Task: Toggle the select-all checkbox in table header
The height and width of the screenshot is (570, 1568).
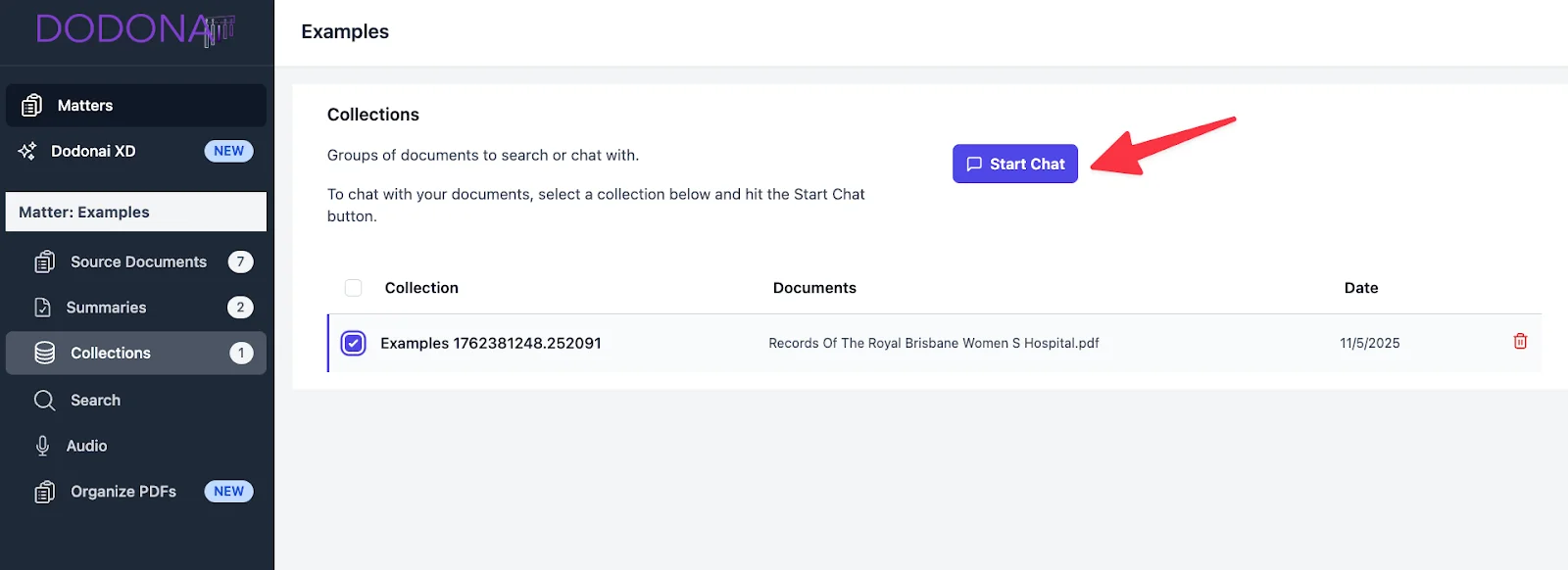Action: tap(353, 288)
